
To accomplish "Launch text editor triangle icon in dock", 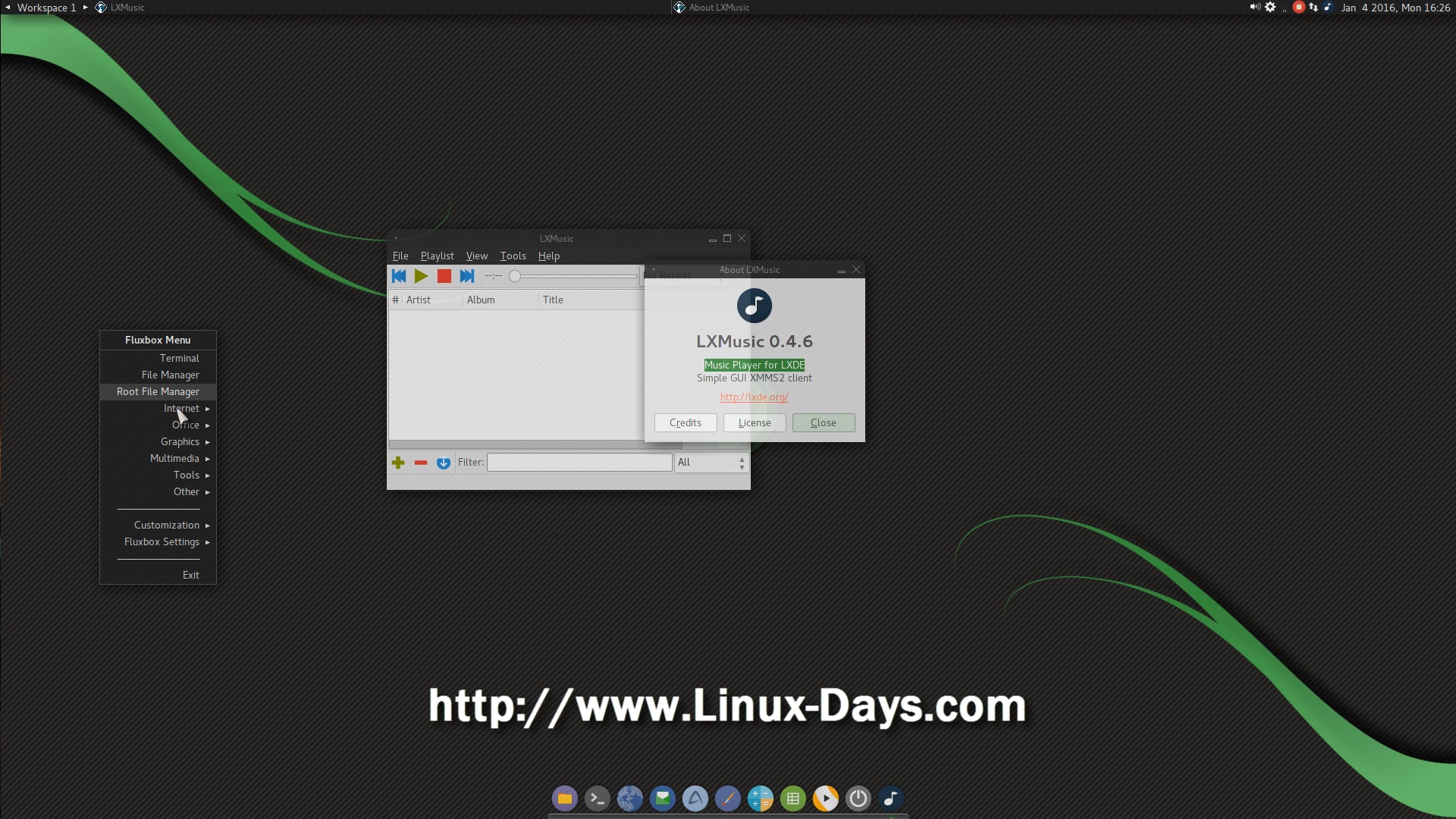I will (x=695, y=799).
